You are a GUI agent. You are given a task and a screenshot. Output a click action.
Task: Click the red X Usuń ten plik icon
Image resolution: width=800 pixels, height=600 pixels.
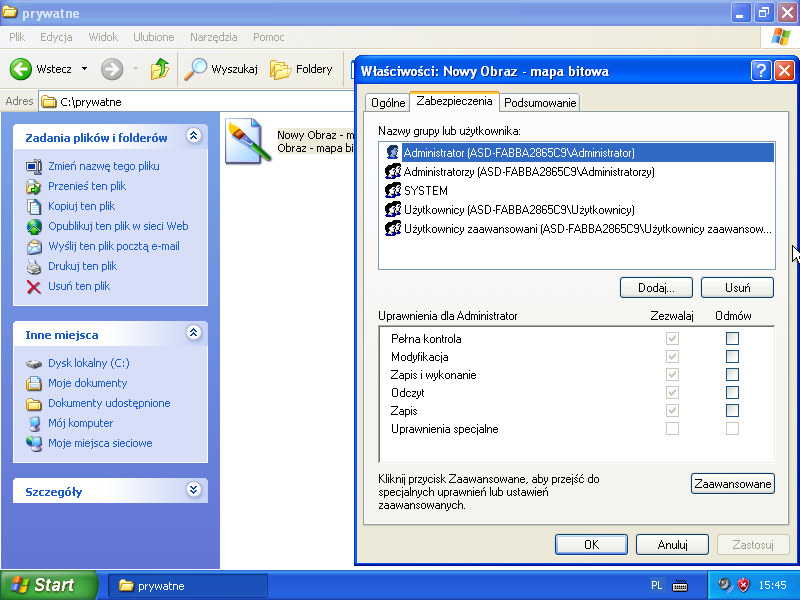[x=34, y=286]
